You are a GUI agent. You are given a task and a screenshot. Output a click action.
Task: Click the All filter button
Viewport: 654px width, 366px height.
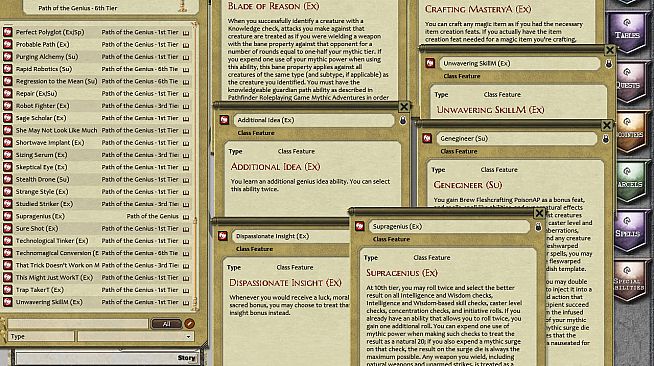pos(166,324)
